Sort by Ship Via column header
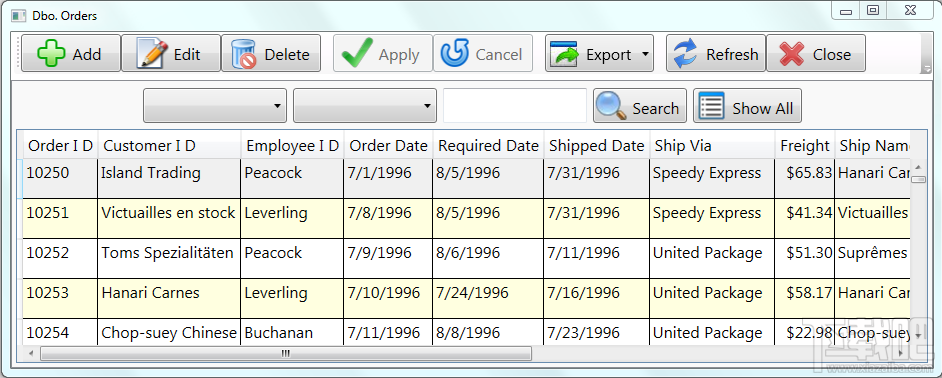942x378 pixels. 712,145
